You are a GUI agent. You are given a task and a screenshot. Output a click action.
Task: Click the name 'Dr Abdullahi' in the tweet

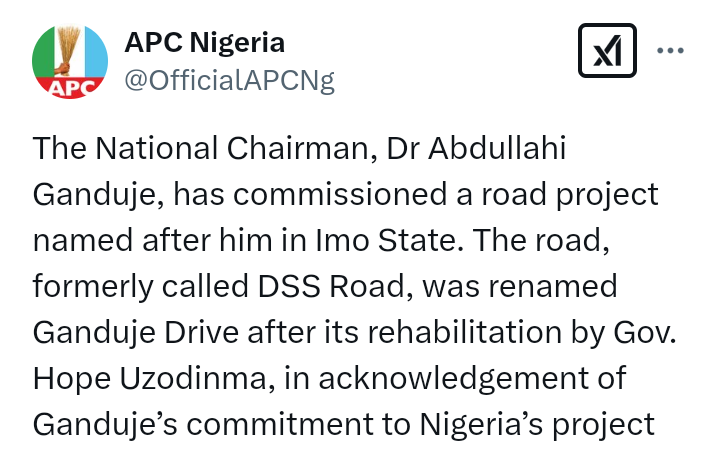pos(476,148)
